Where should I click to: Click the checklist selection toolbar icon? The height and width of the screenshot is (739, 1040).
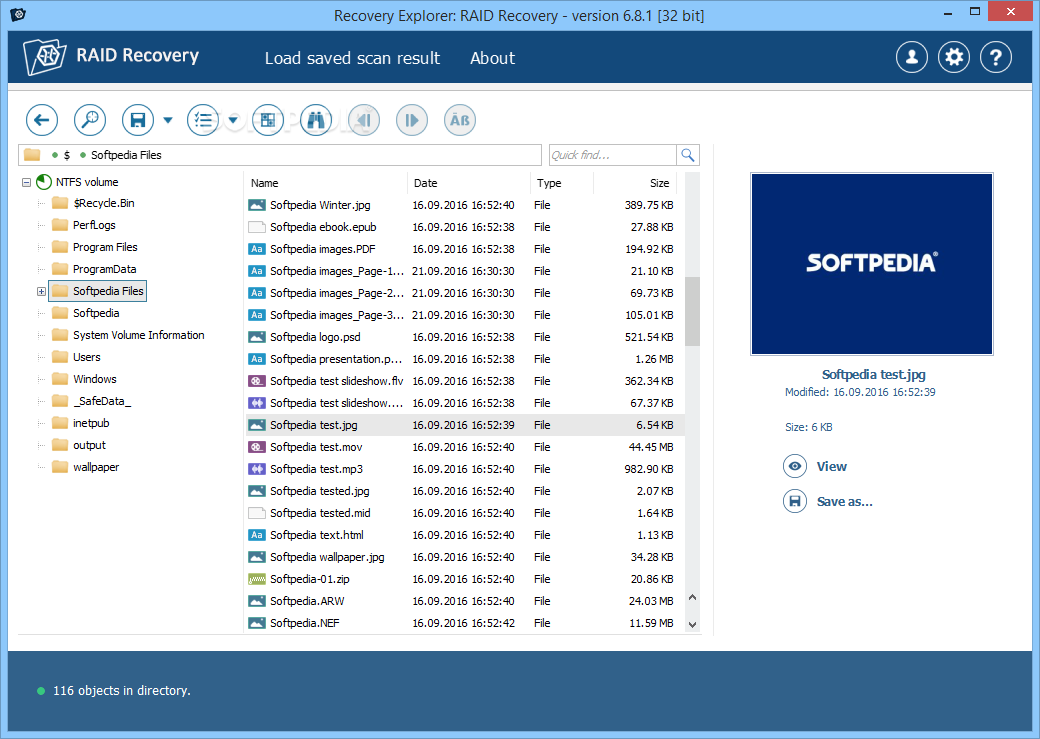(x=203, y=120)
